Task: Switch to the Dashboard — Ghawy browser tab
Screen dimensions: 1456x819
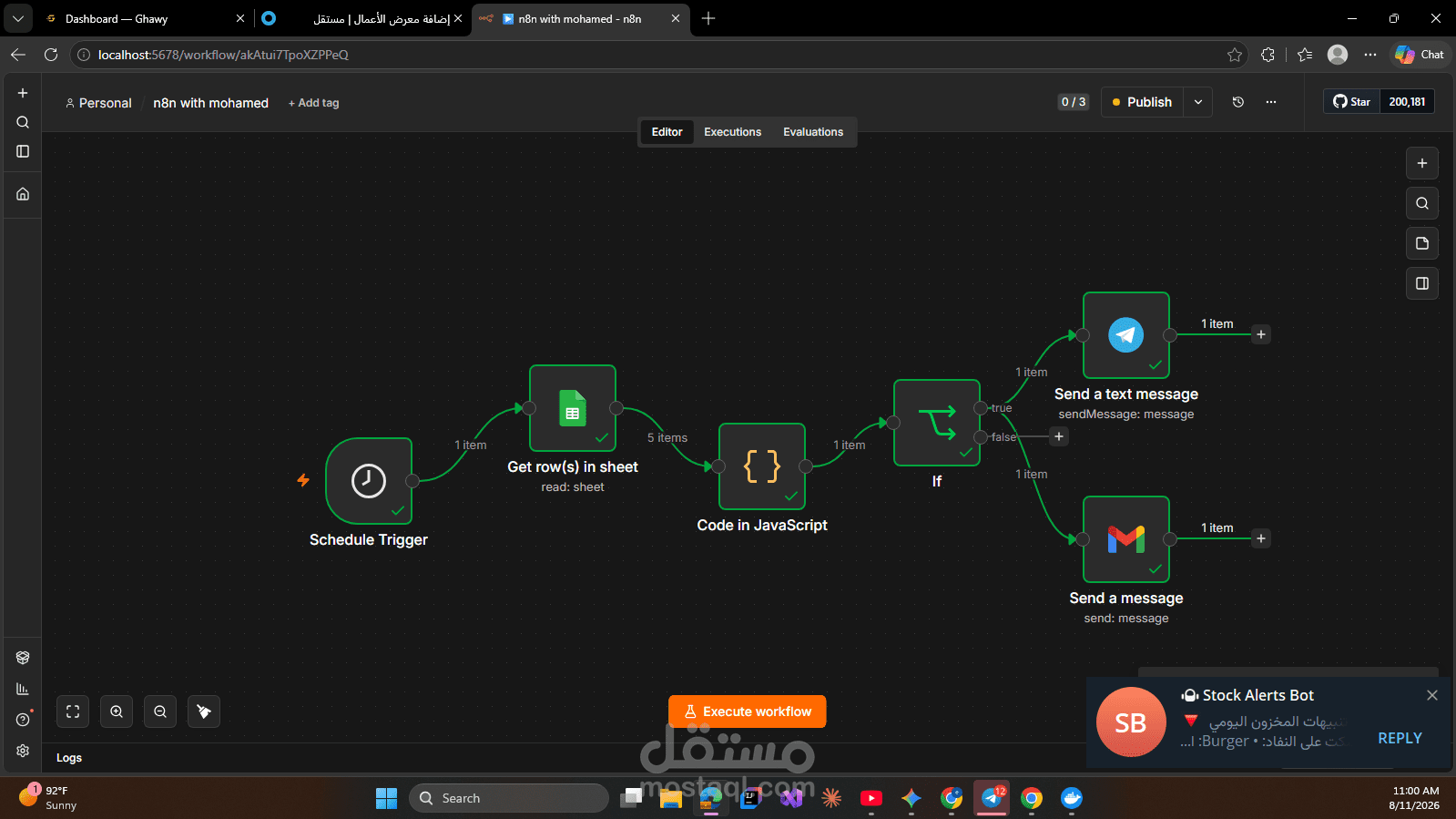Action: coord(144,18)
